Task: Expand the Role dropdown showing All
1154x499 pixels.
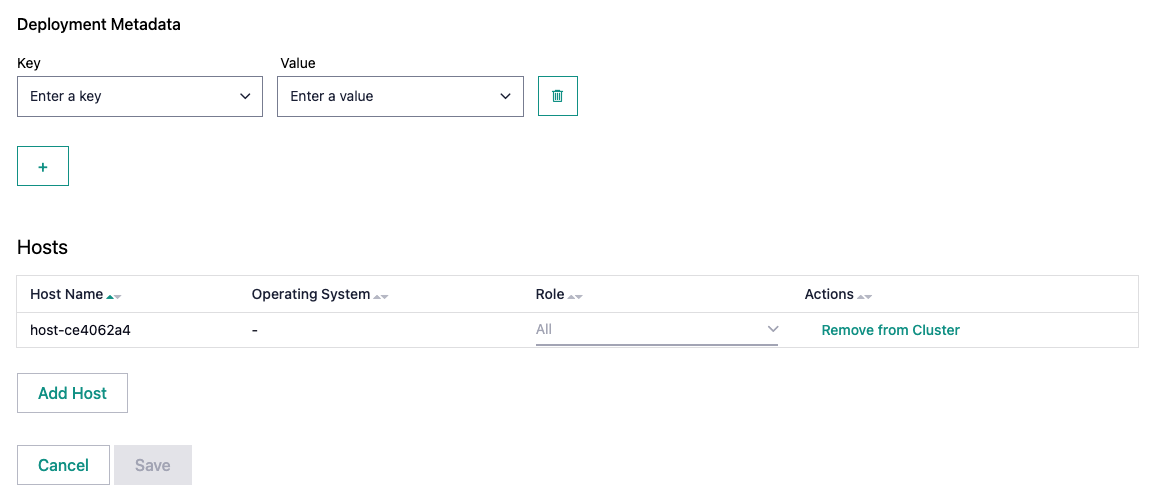Action: pos(650,329)
